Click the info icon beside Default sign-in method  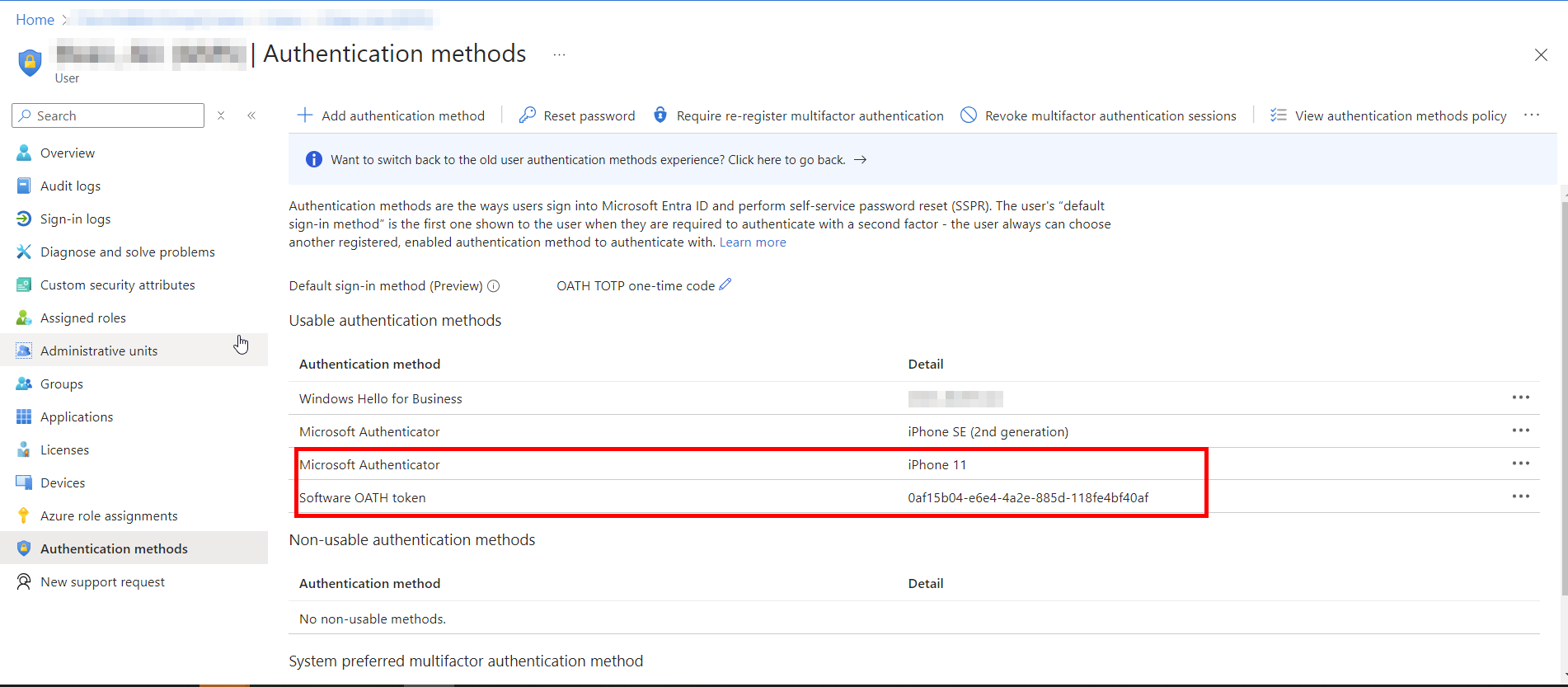494,286
